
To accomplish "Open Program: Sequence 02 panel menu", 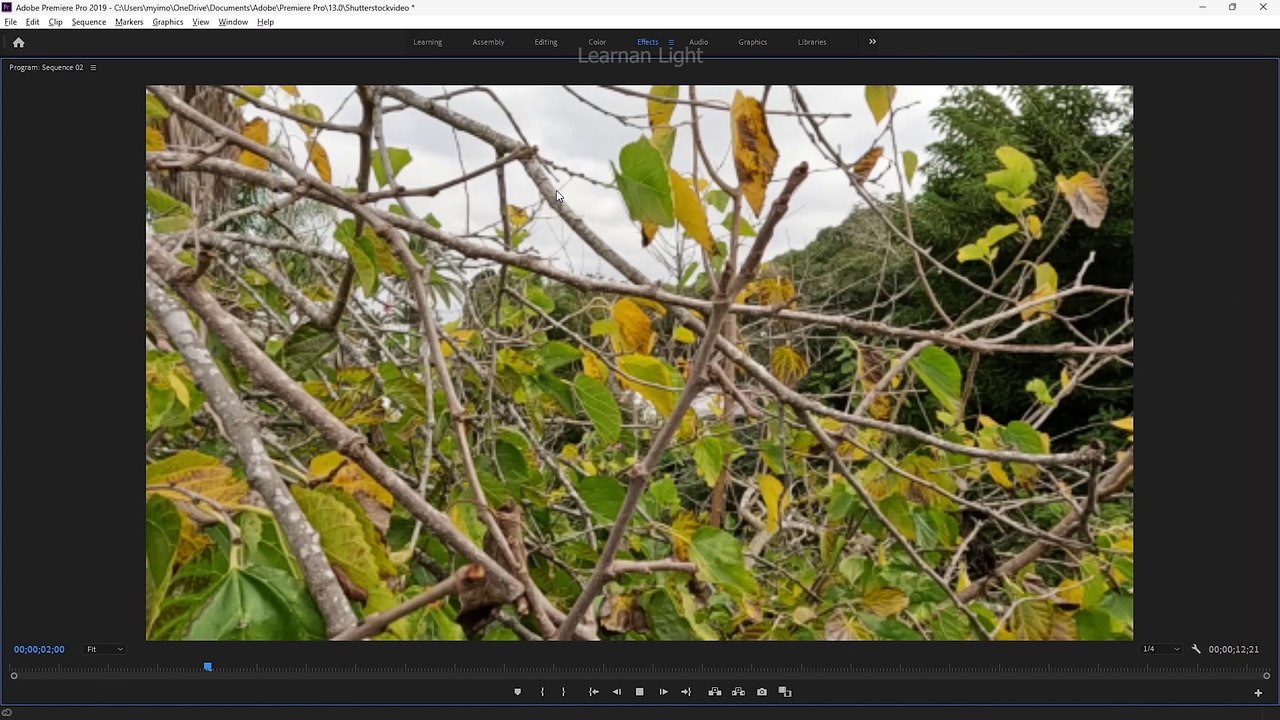I will coord(93,67).
